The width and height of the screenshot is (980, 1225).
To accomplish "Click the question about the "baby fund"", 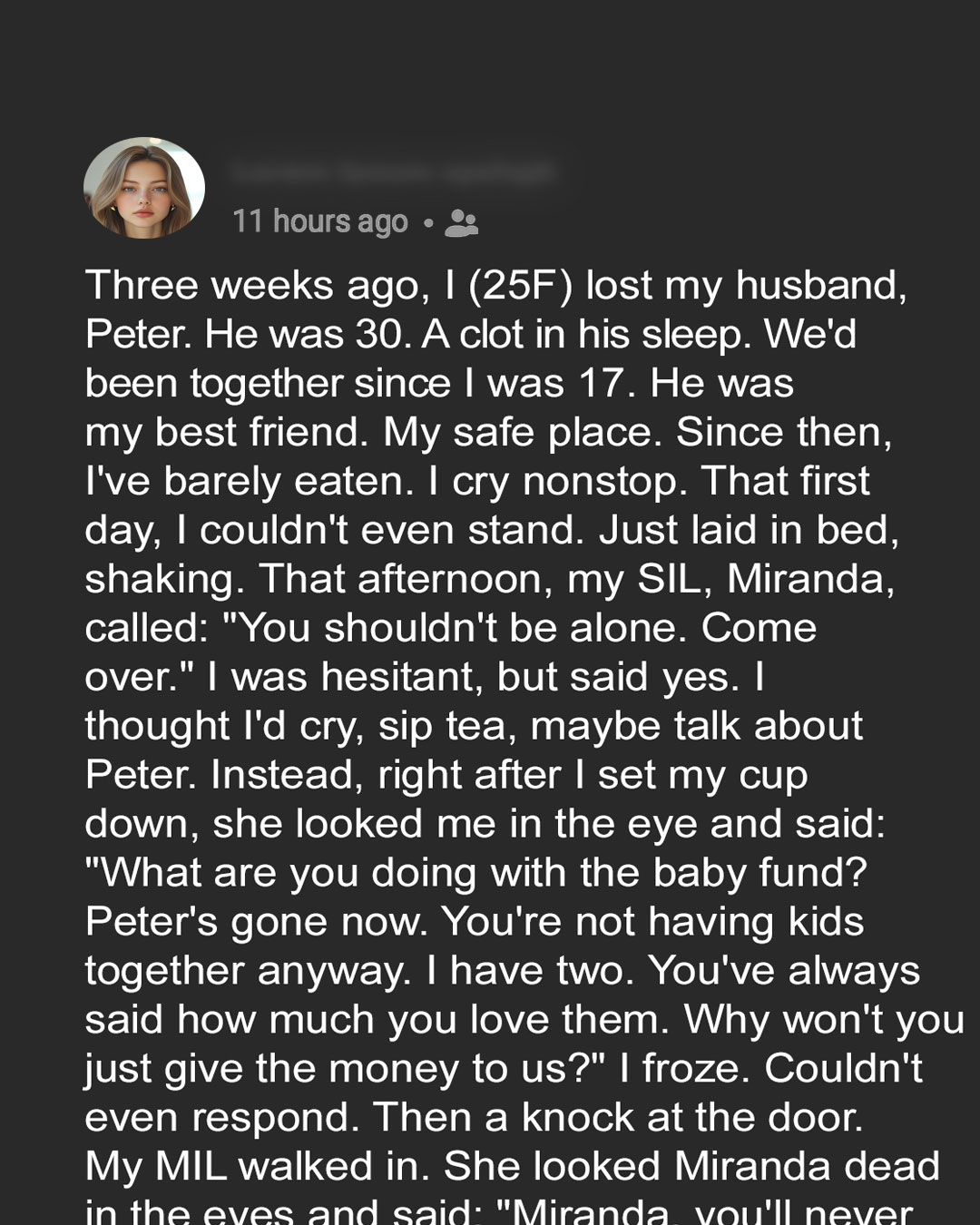I will (475, 873).
